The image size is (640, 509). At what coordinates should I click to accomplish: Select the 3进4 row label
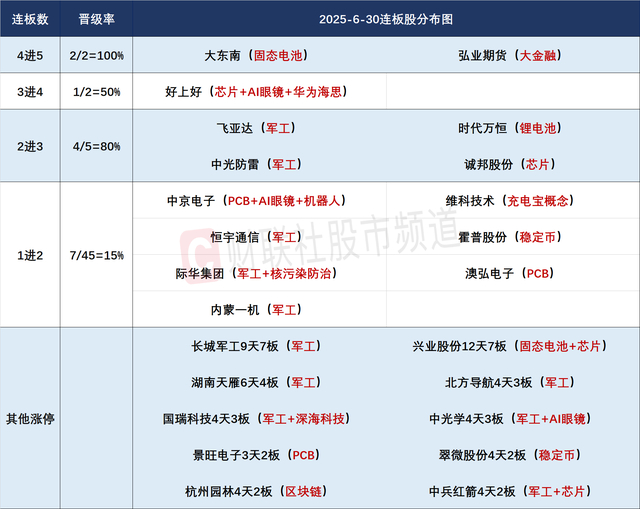30,92
